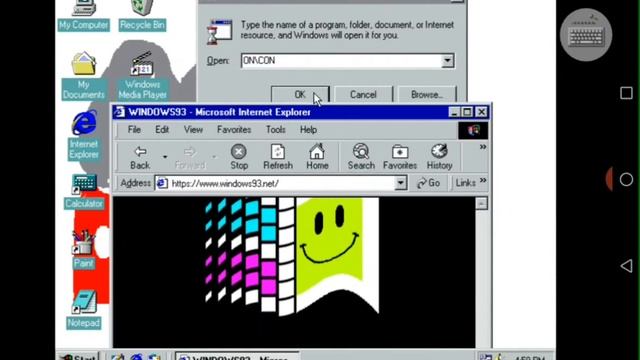The height and width of the screenshot is (360, 640).
Task: Open Favorites toolbar button
Action: [400, 158]
